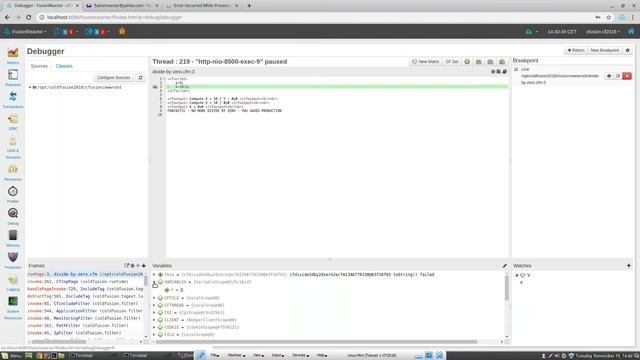640x360 pixels.
Task: Click the step into debugger icon
Action: click(x=479, y=62)
